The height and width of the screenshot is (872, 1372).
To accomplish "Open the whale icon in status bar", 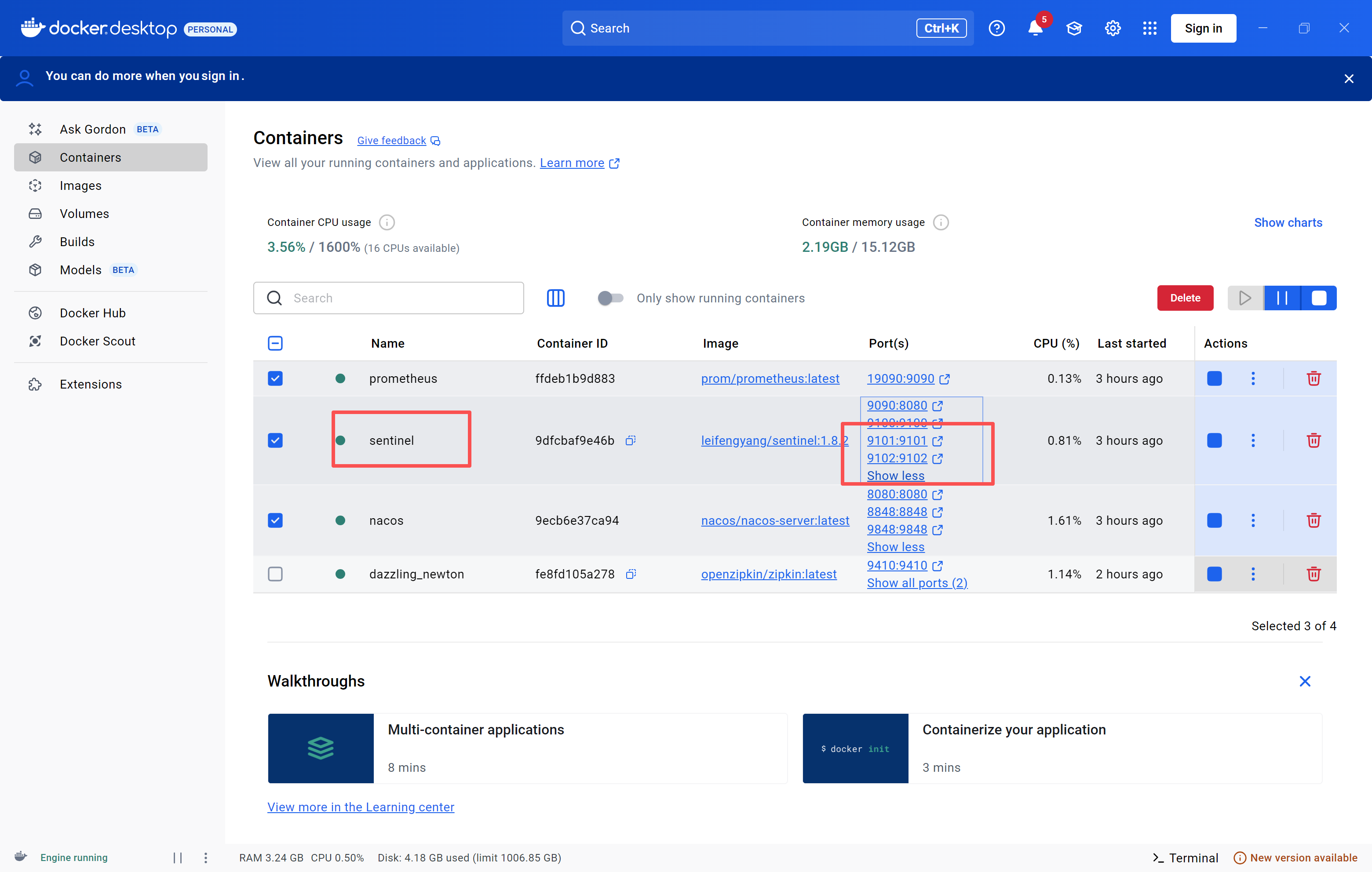I will (x=21, y=857).
